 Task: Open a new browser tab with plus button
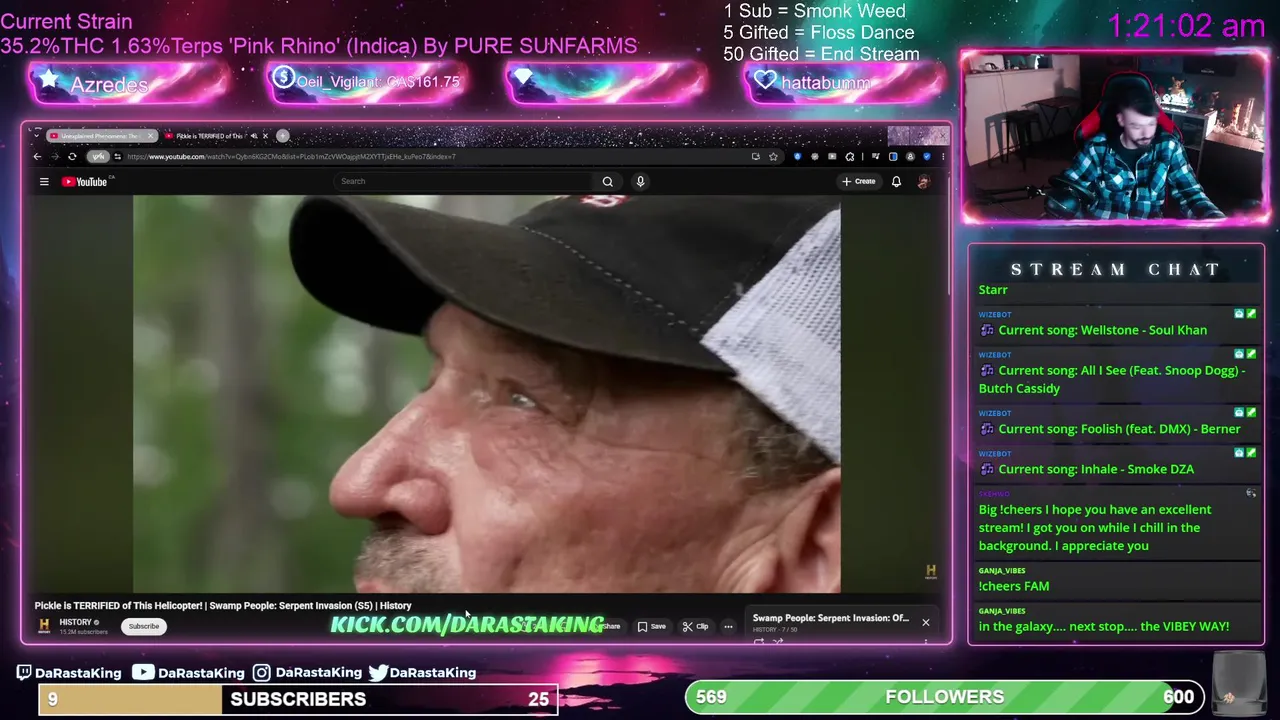click(283, 136)
